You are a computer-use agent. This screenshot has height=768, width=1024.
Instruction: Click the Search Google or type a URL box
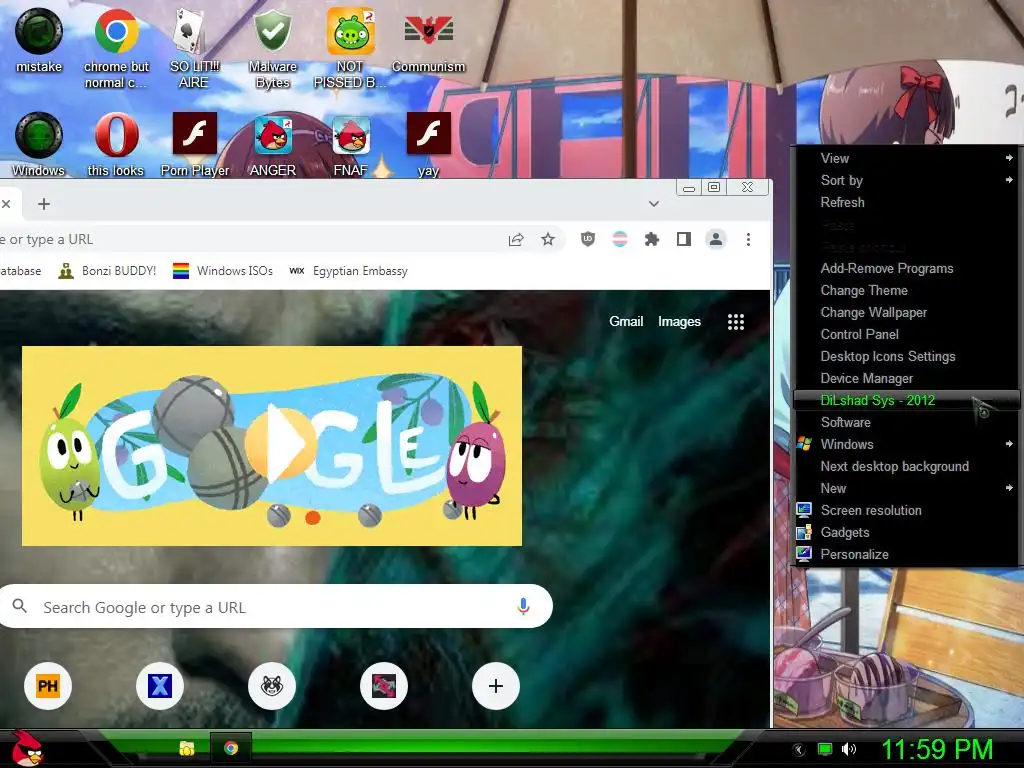[x=274, y=607]
